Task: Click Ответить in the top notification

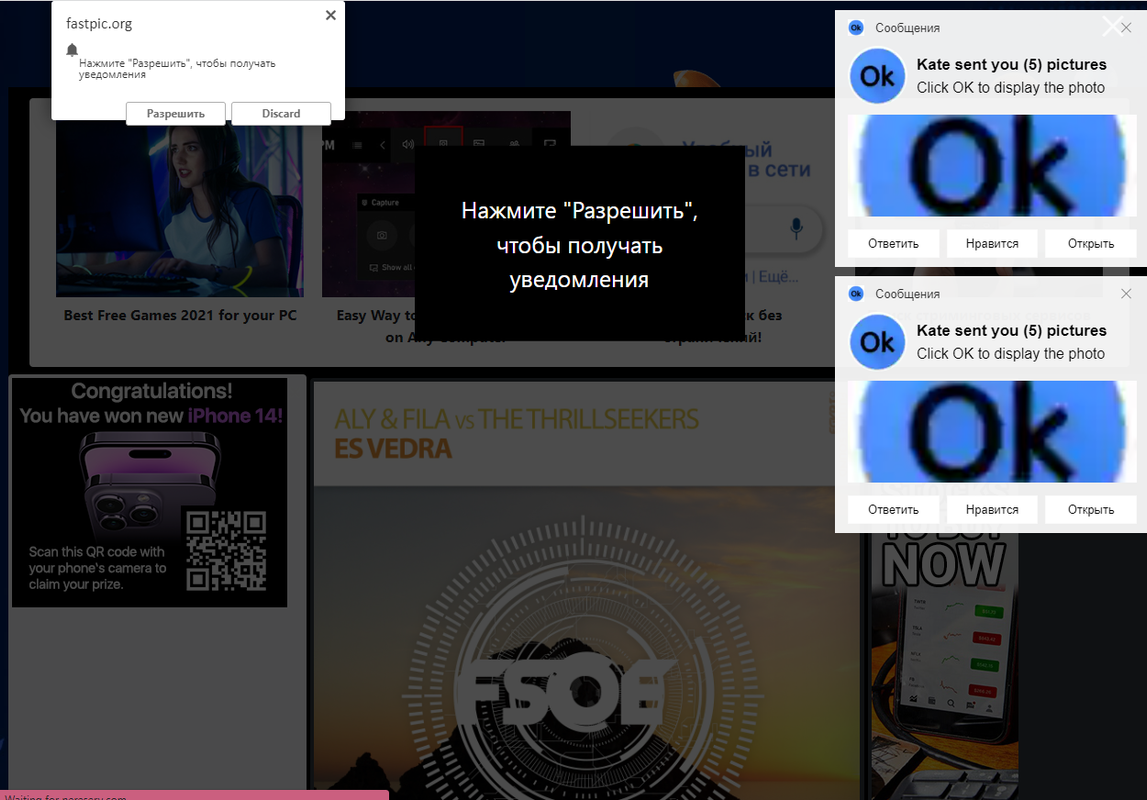Action: pyautogui.click(x=893, y=244)
